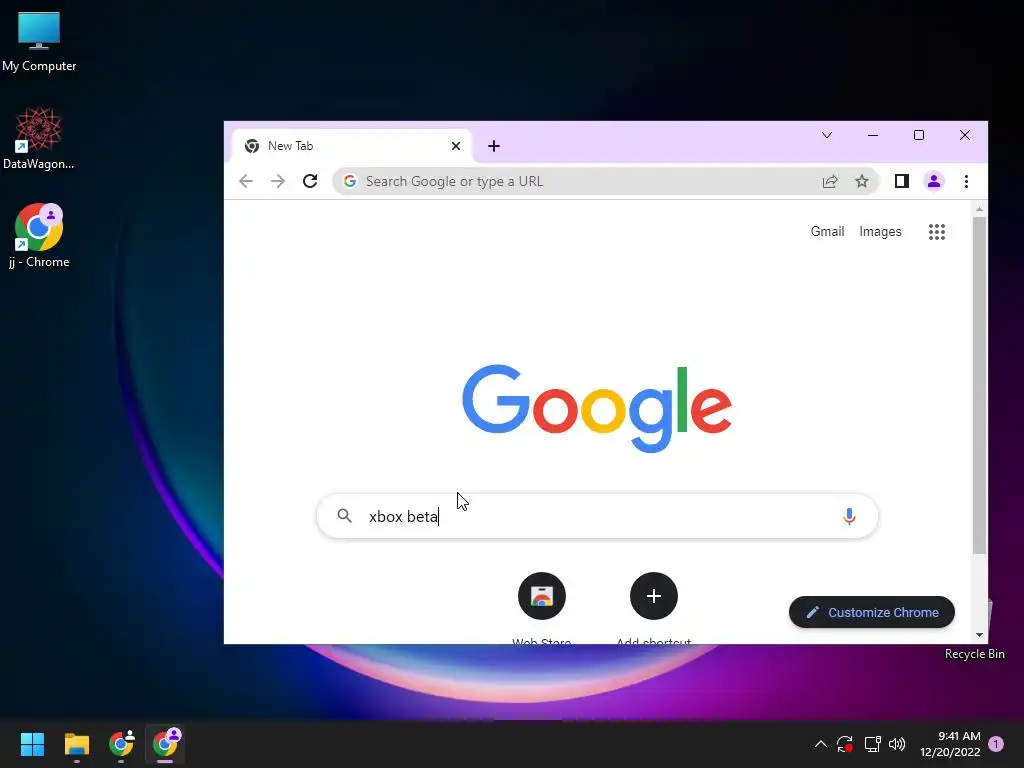This screenshot has width=1024, height=768.
Task: Open the Gmail link
Action: (x=827, y=231)
